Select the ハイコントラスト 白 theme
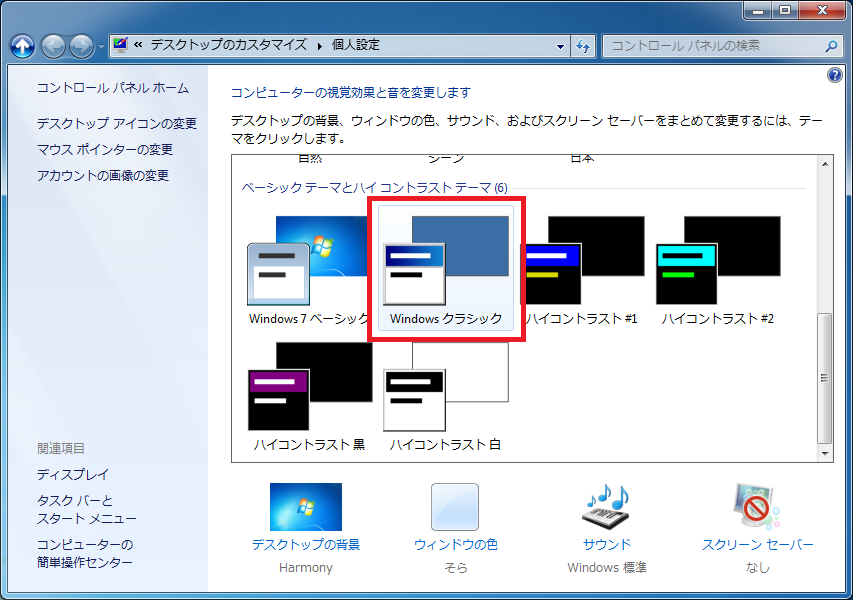This screenshot has width=853, height=600. (446, 396)
